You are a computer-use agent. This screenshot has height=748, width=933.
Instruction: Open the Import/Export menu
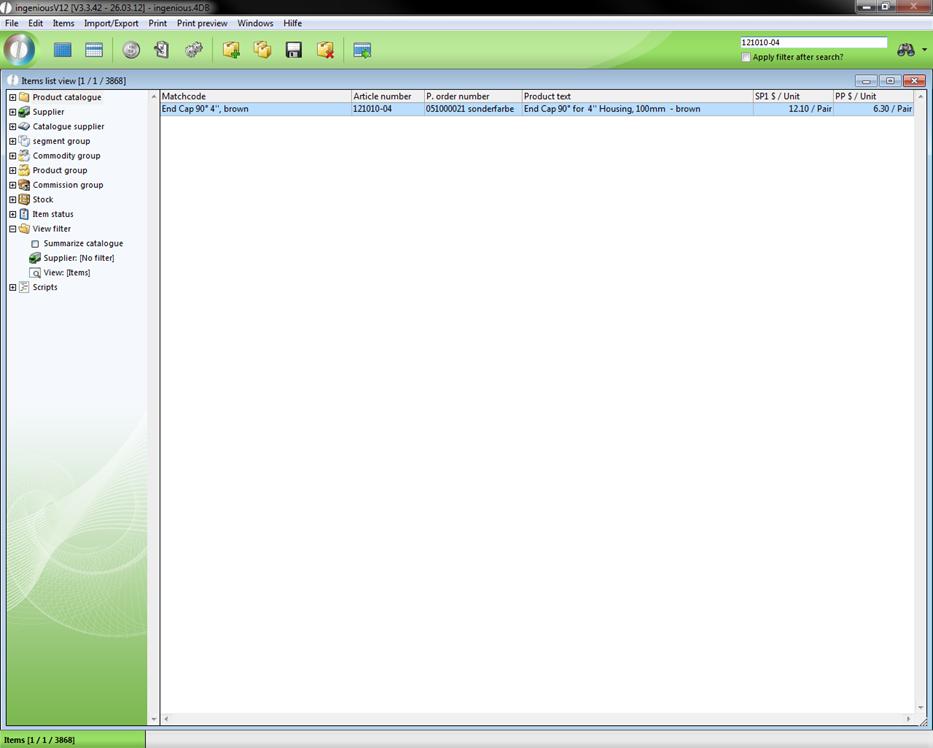pos(111,23)
